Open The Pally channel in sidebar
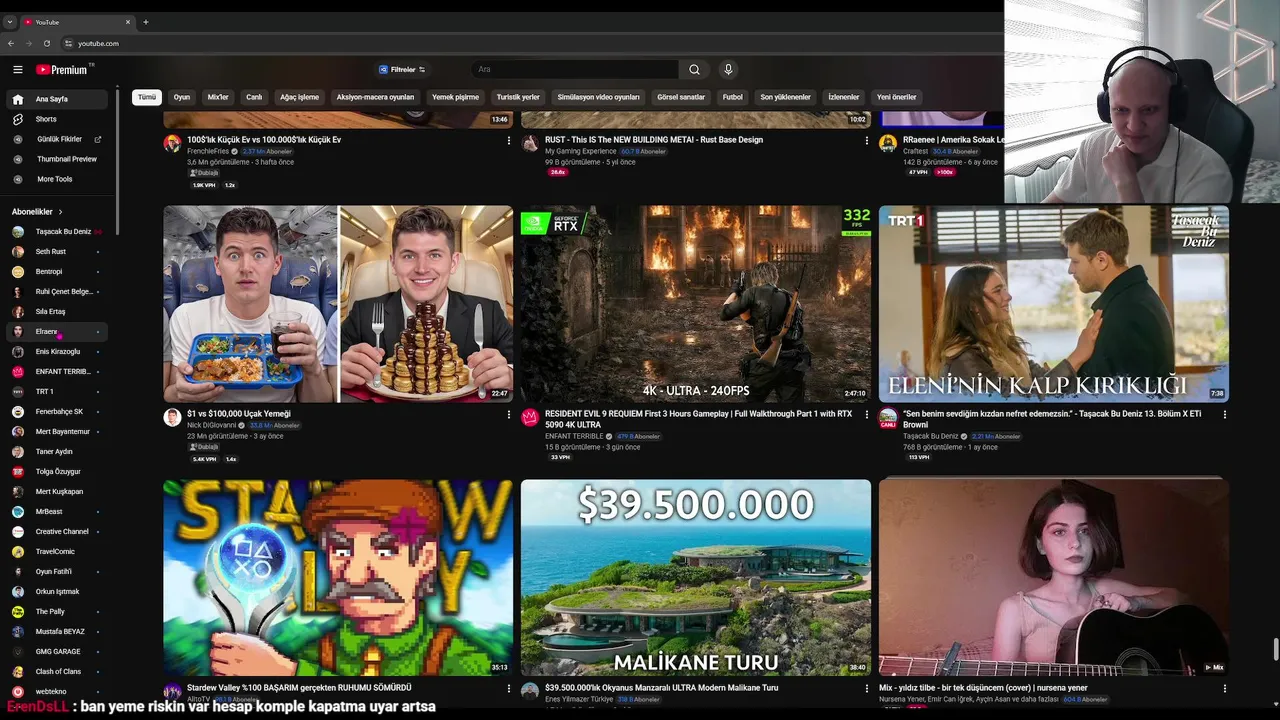 (57, 611)
